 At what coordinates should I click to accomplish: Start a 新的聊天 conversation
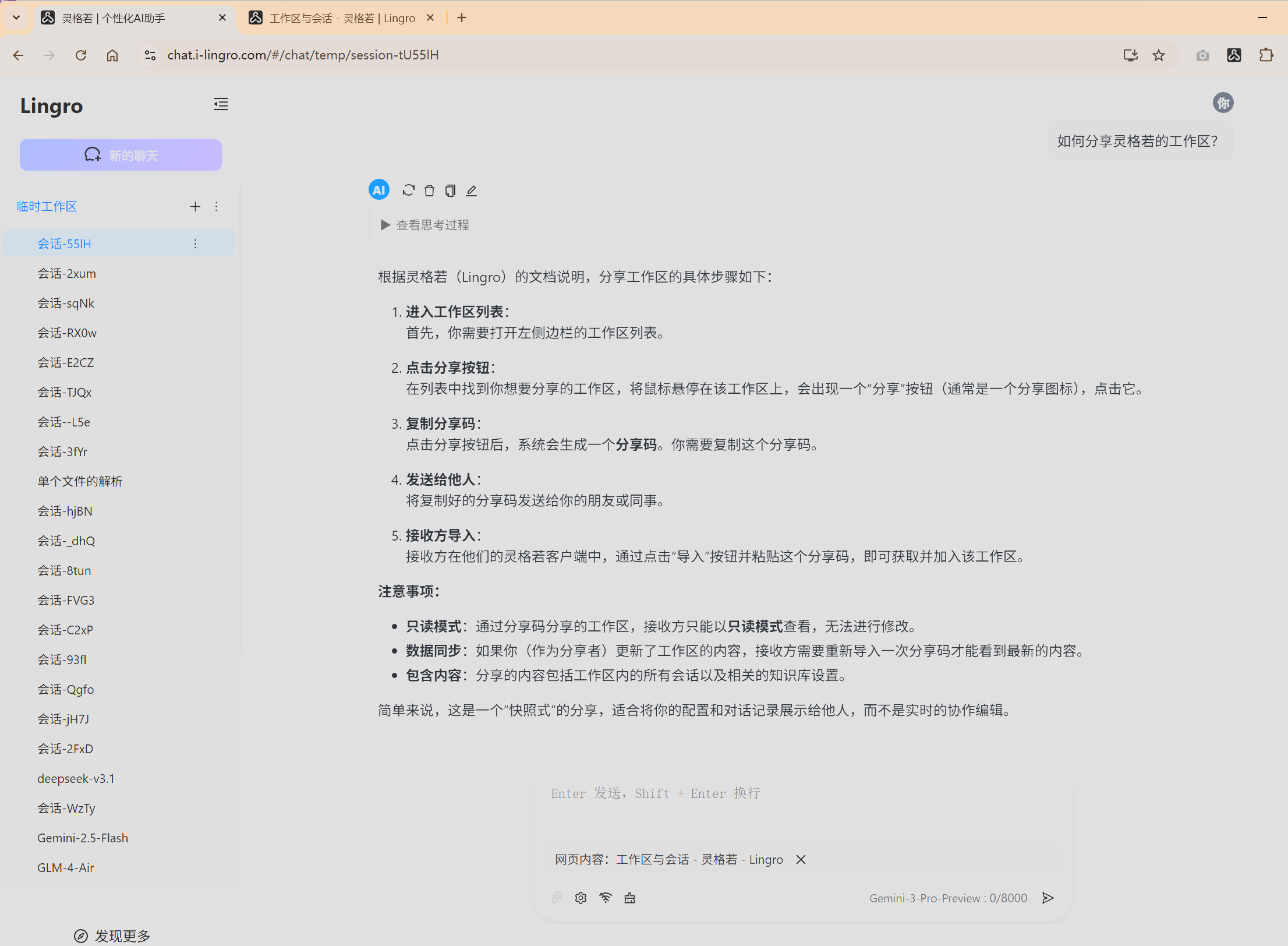[121, 154]
